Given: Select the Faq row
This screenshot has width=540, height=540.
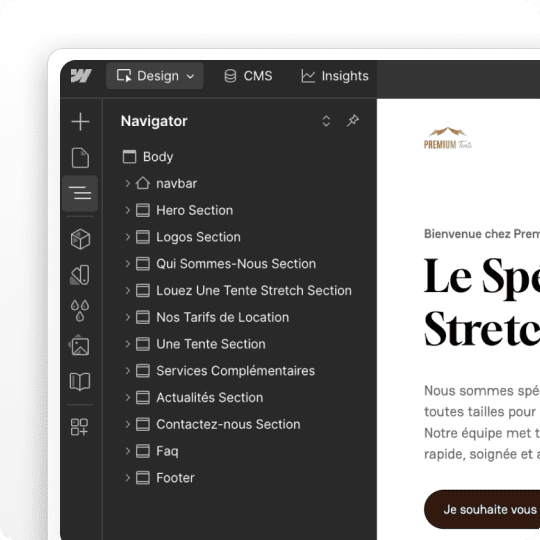Looking at the screenshot, I should (167, 451).
